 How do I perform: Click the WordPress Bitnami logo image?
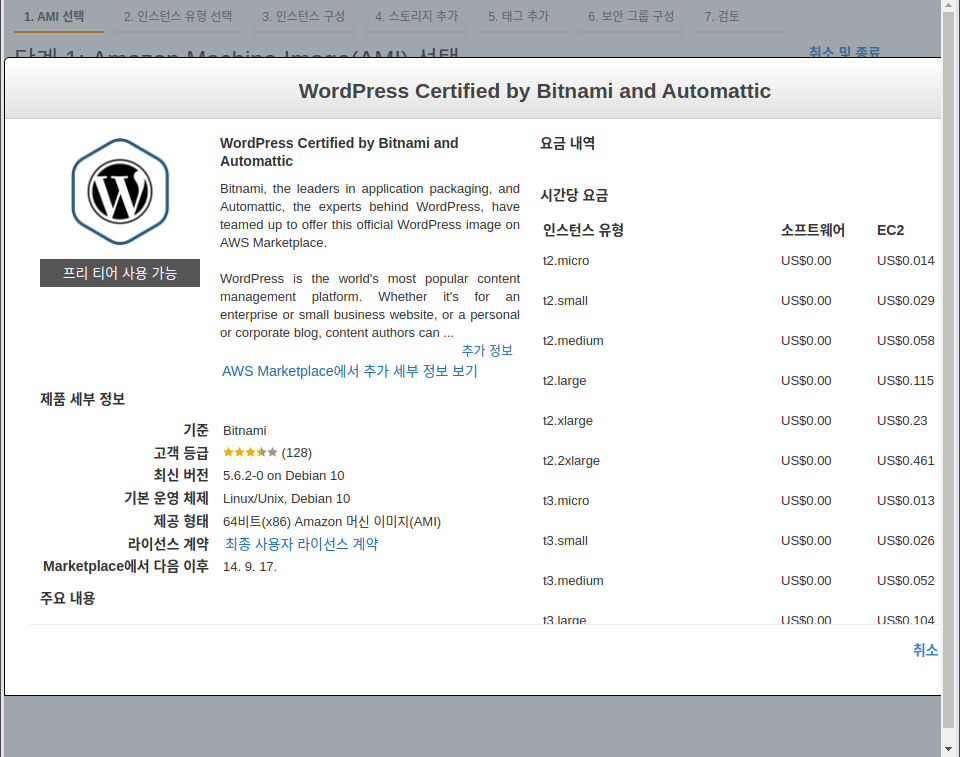tap(120, 192)
